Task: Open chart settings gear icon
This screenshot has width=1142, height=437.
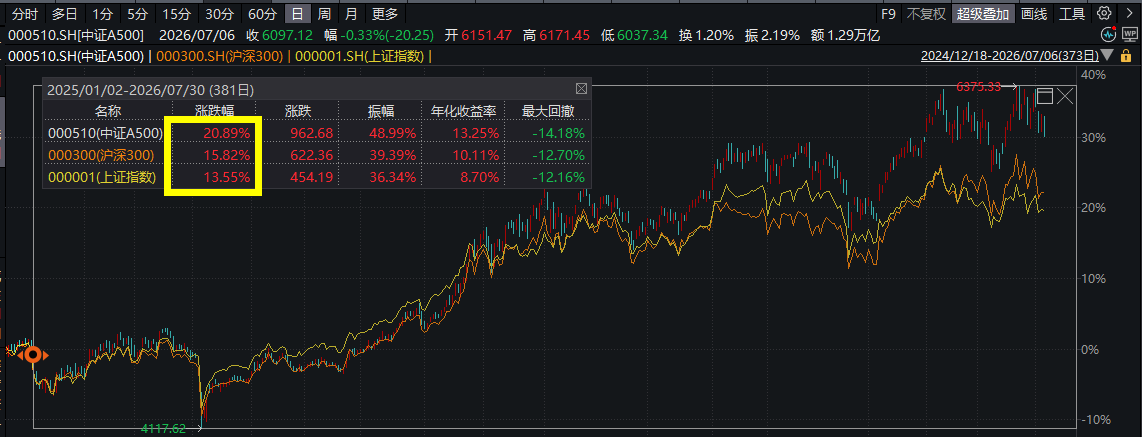Action: coord(1105,13)
